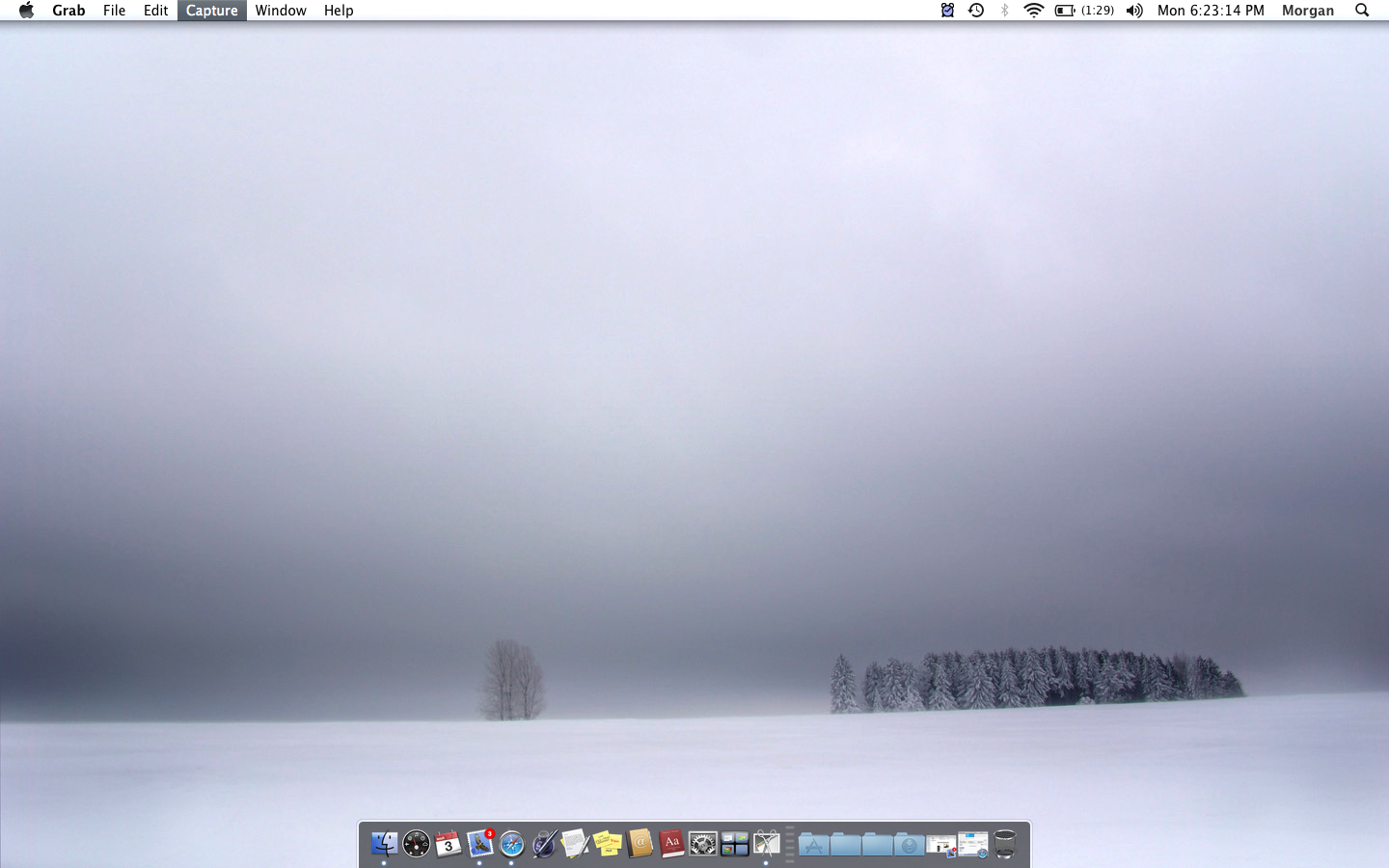Open the Morgan user switching menu
1389x868 pixels.
tap(1308, 11)
